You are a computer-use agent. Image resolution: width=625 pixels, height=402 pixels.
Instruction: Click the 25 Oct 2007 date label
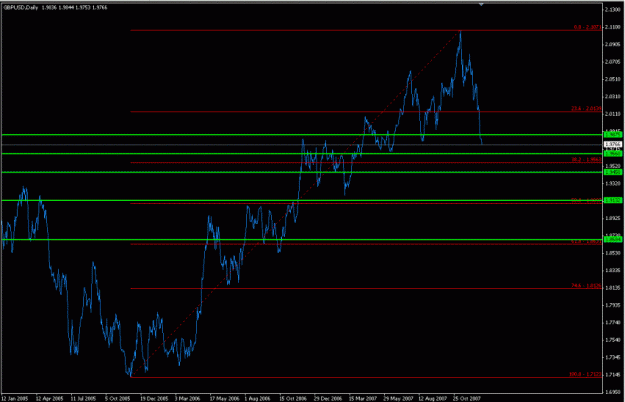tap(467, 398)
